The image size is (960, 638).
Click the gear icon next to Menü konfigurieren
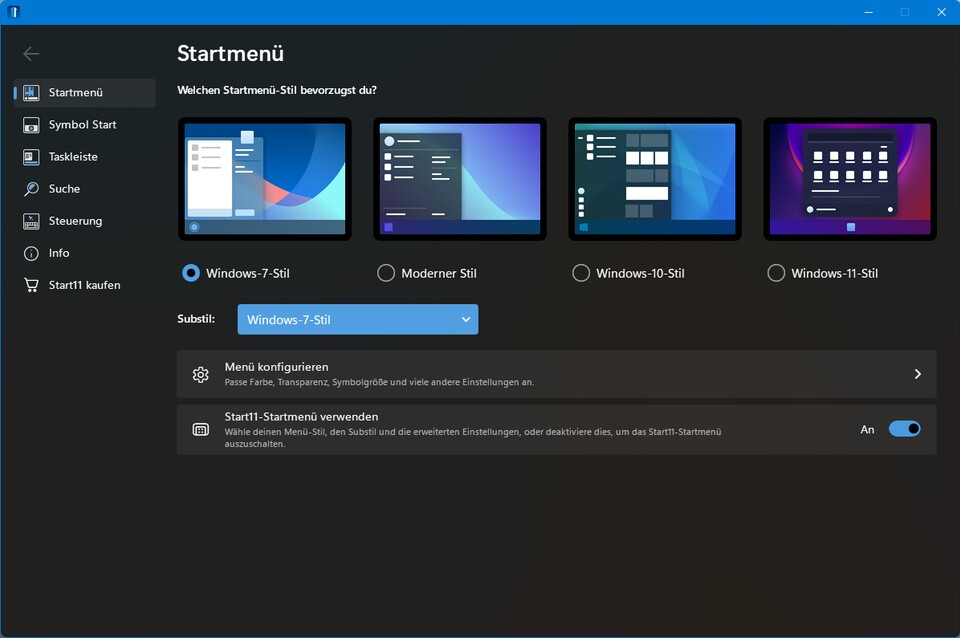click(200, 373)
